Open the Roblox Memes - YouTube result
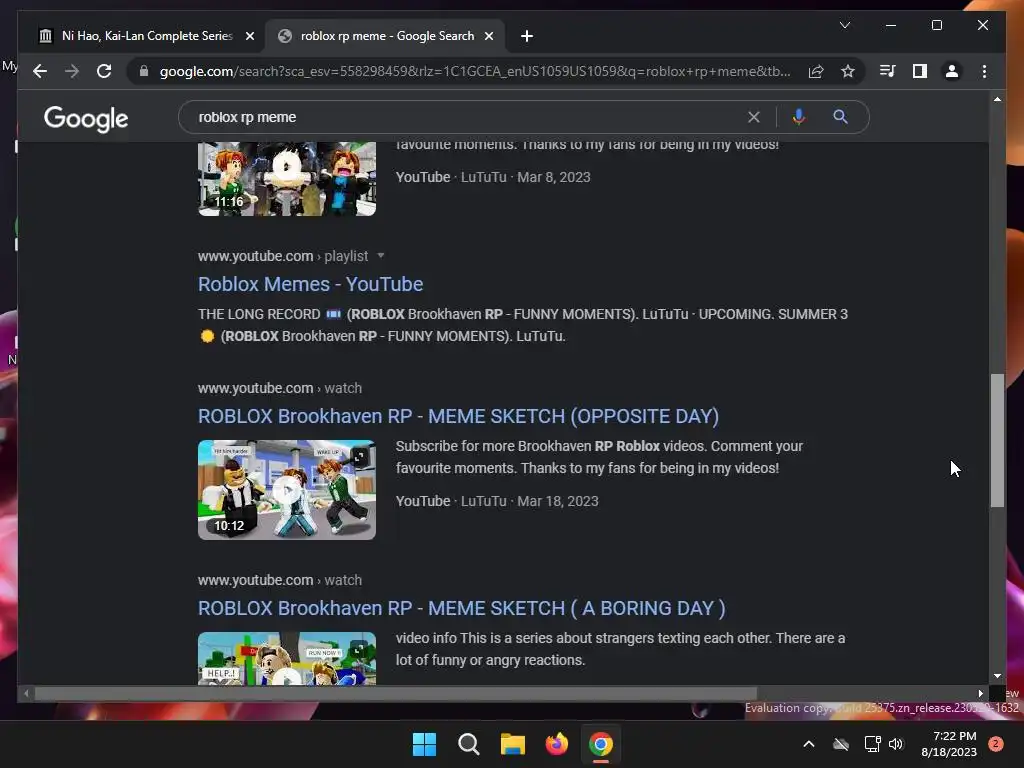 310,284
